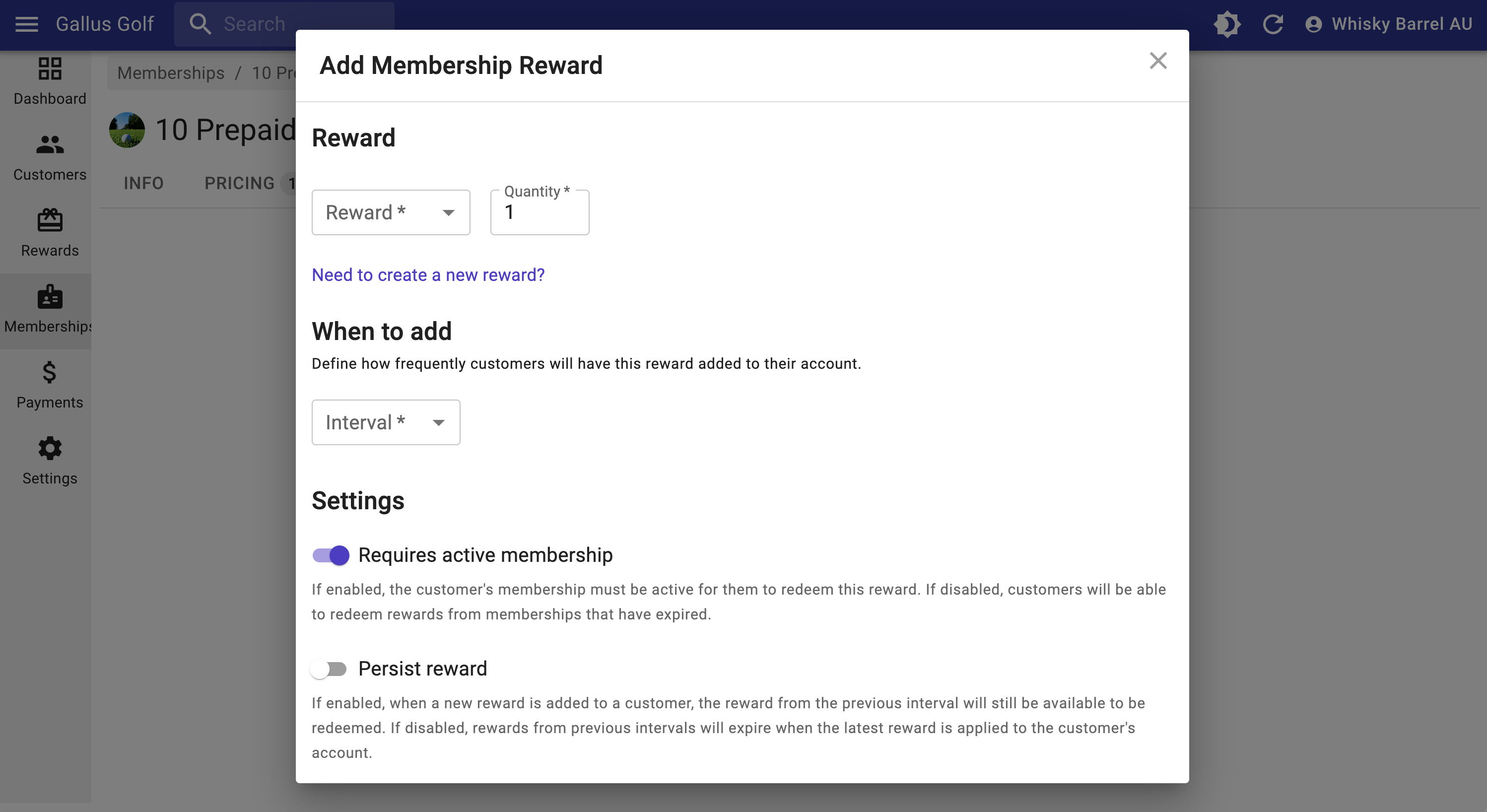
Task: Open Payments dollar icon
Action: 50,372
